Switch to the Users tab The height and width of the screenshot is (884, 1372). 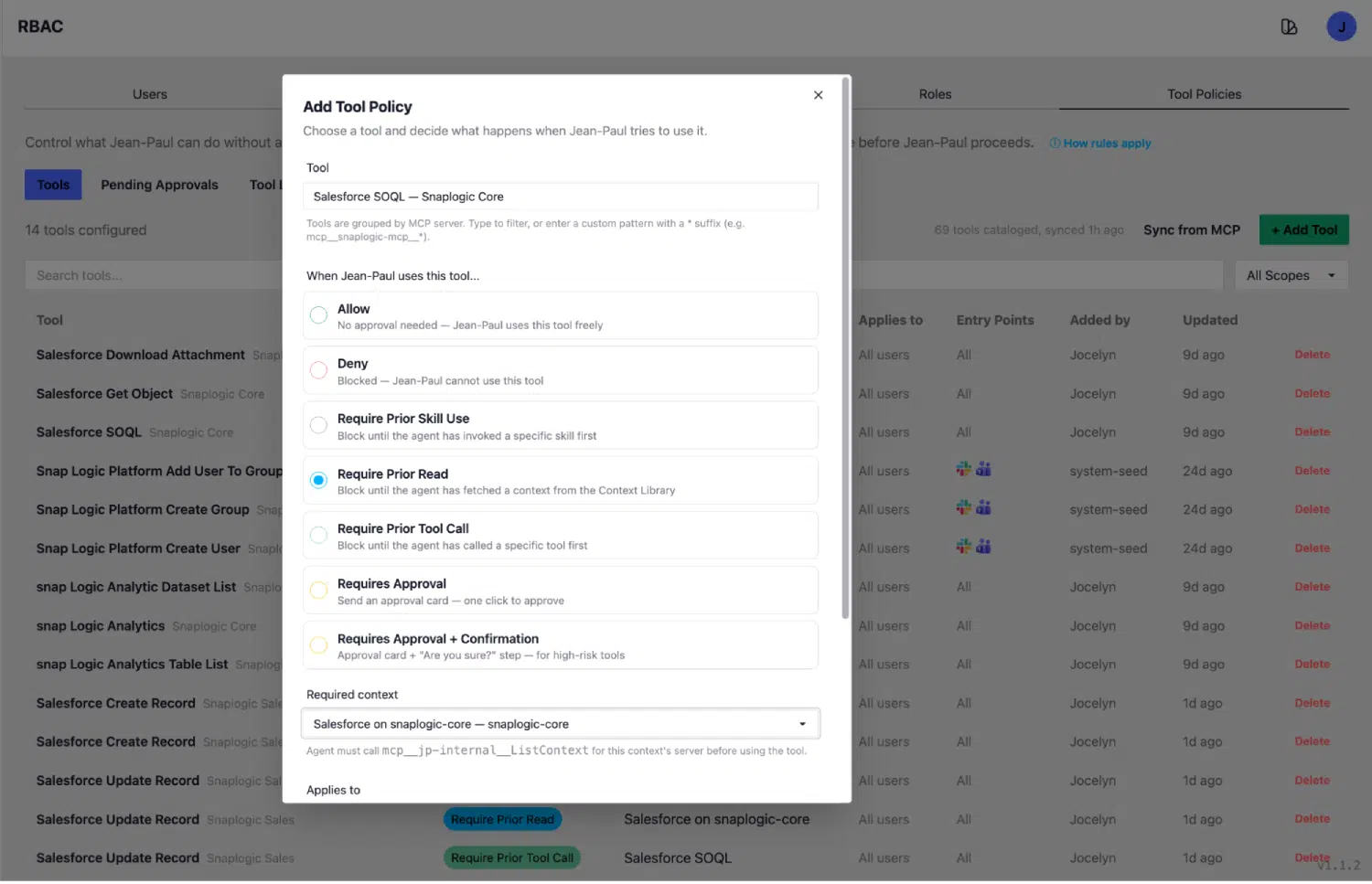150,94
